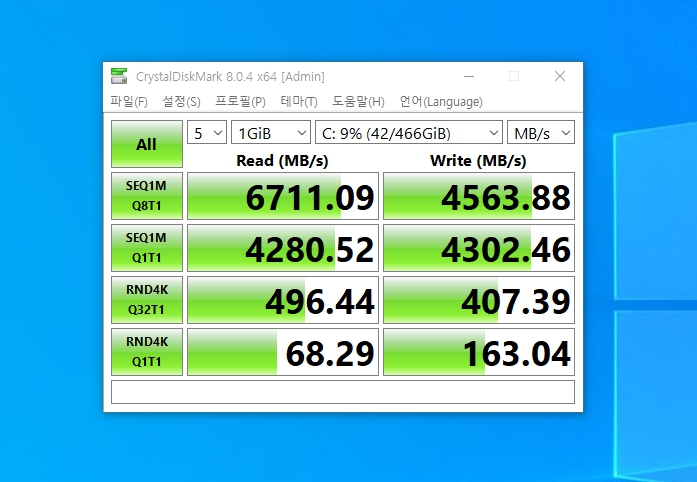Click the Read (MB/s) column header

[x=282, y=161]
